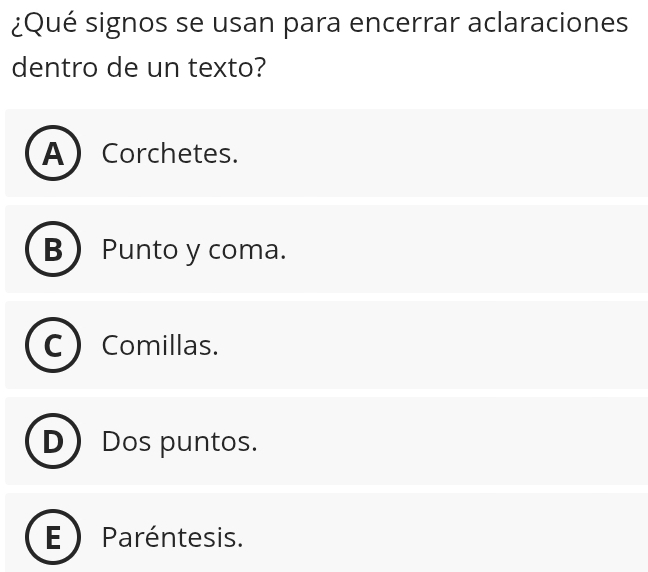Select the circled A option marker
Screen dimensions: 648x572
point(53,153)
